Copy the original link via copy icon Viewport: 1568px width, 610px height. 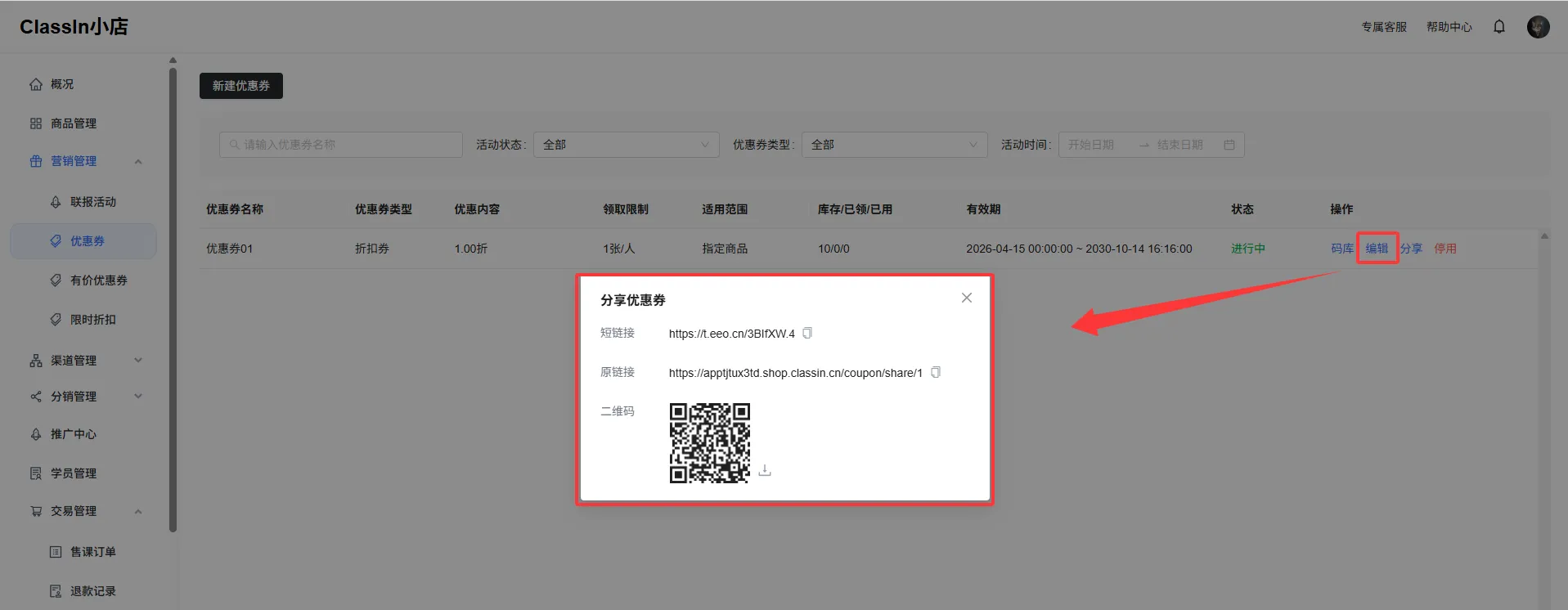tap(936, 372)
